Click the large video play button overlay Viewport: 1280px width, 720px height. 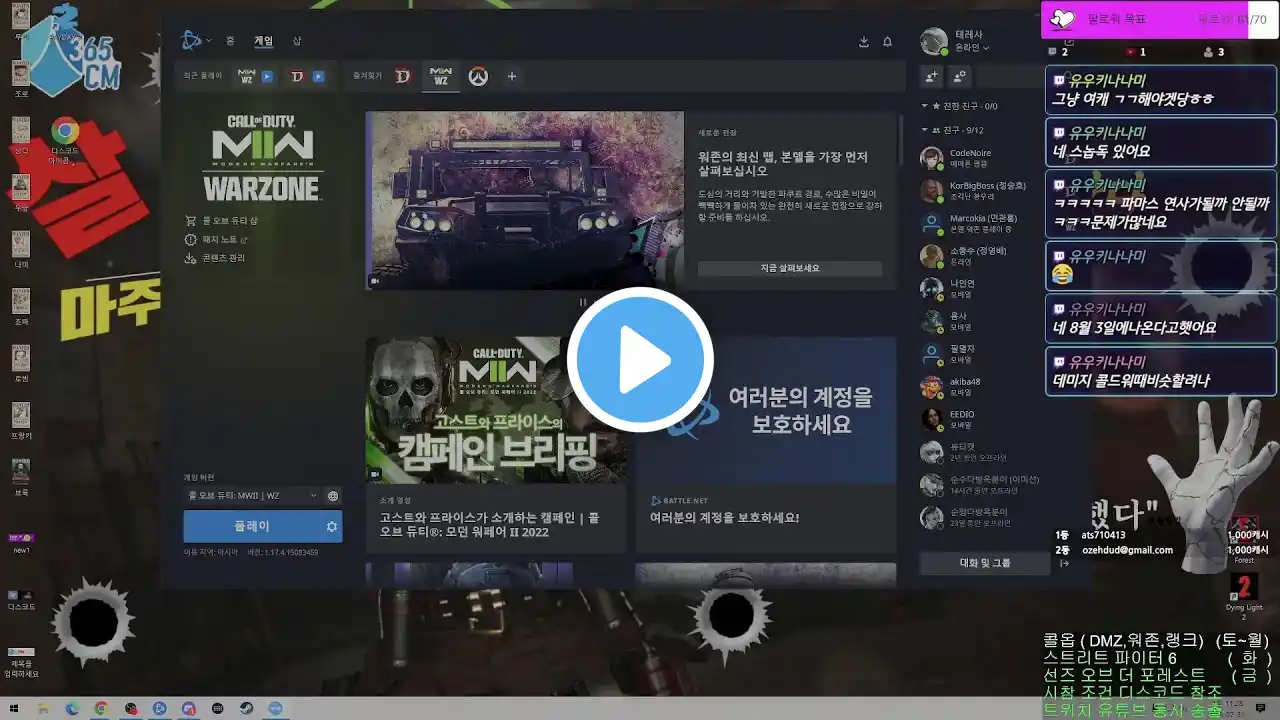[x=640, y=360]
